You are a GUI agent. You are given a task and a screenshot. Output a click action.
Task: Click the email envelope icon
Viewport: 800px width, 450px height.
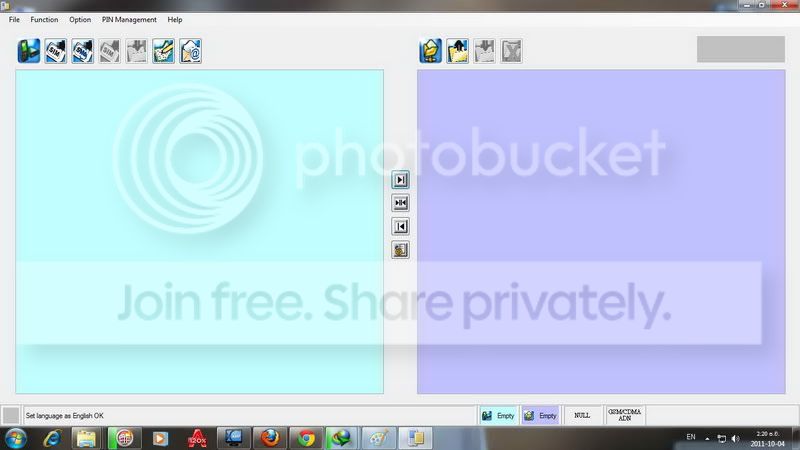click(x=190, y=51)
